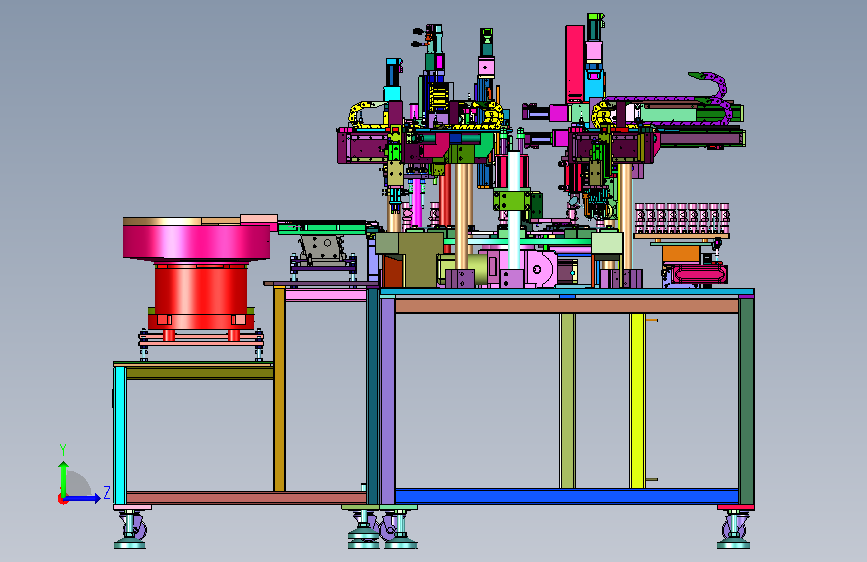The height and width of the screenshot is (562, 867).
Task: Select the lime green clamp on center column
Action: (x=513, y=200)
